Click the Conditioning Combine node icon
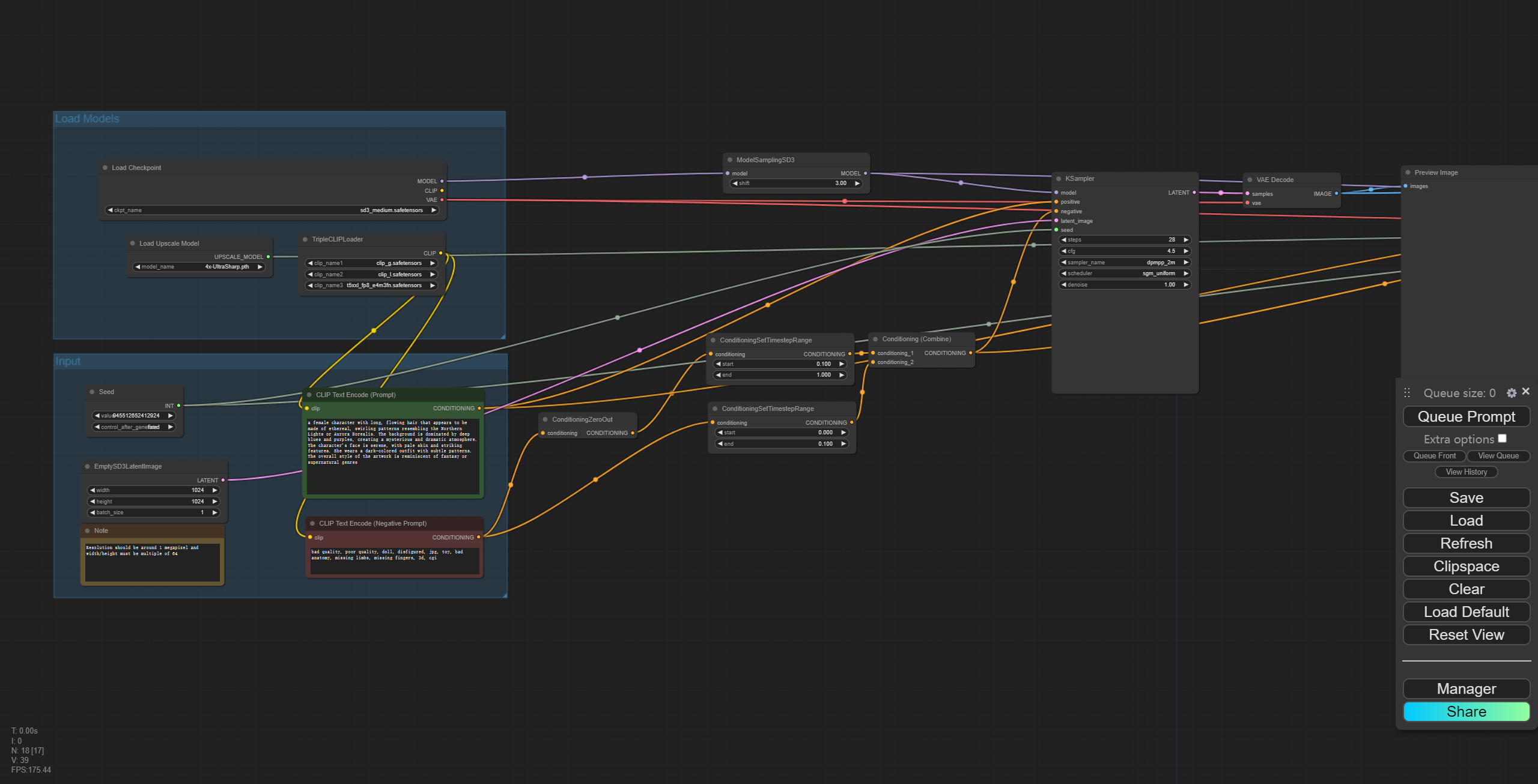The height and width of the screenshot is (784, 1538). 876,339
